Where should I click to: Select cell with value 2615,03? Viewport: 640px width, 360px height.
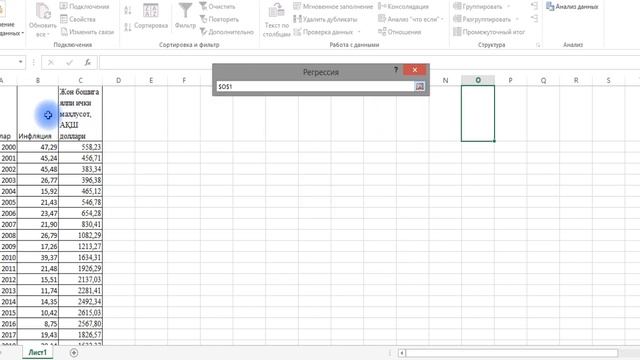coord(80,313)
